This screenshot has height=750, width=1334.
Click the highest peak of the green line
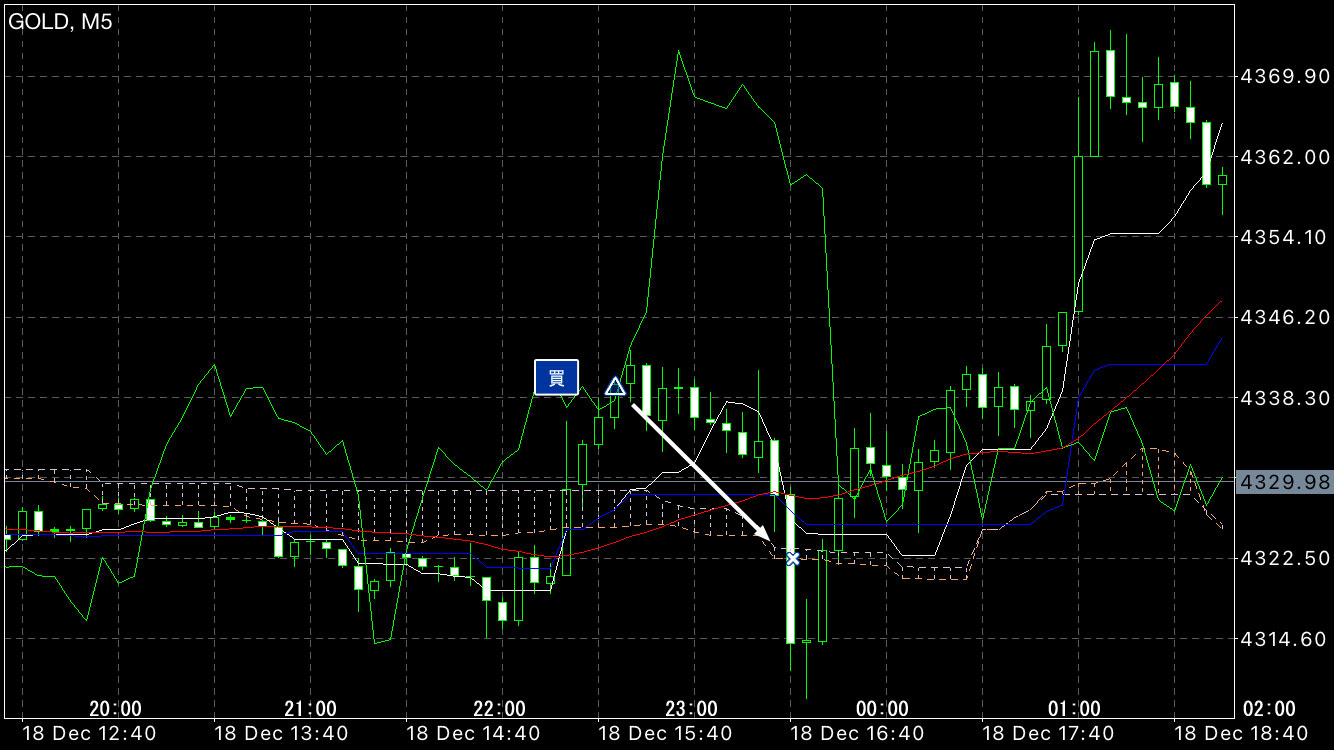click(x=678, y=50)
